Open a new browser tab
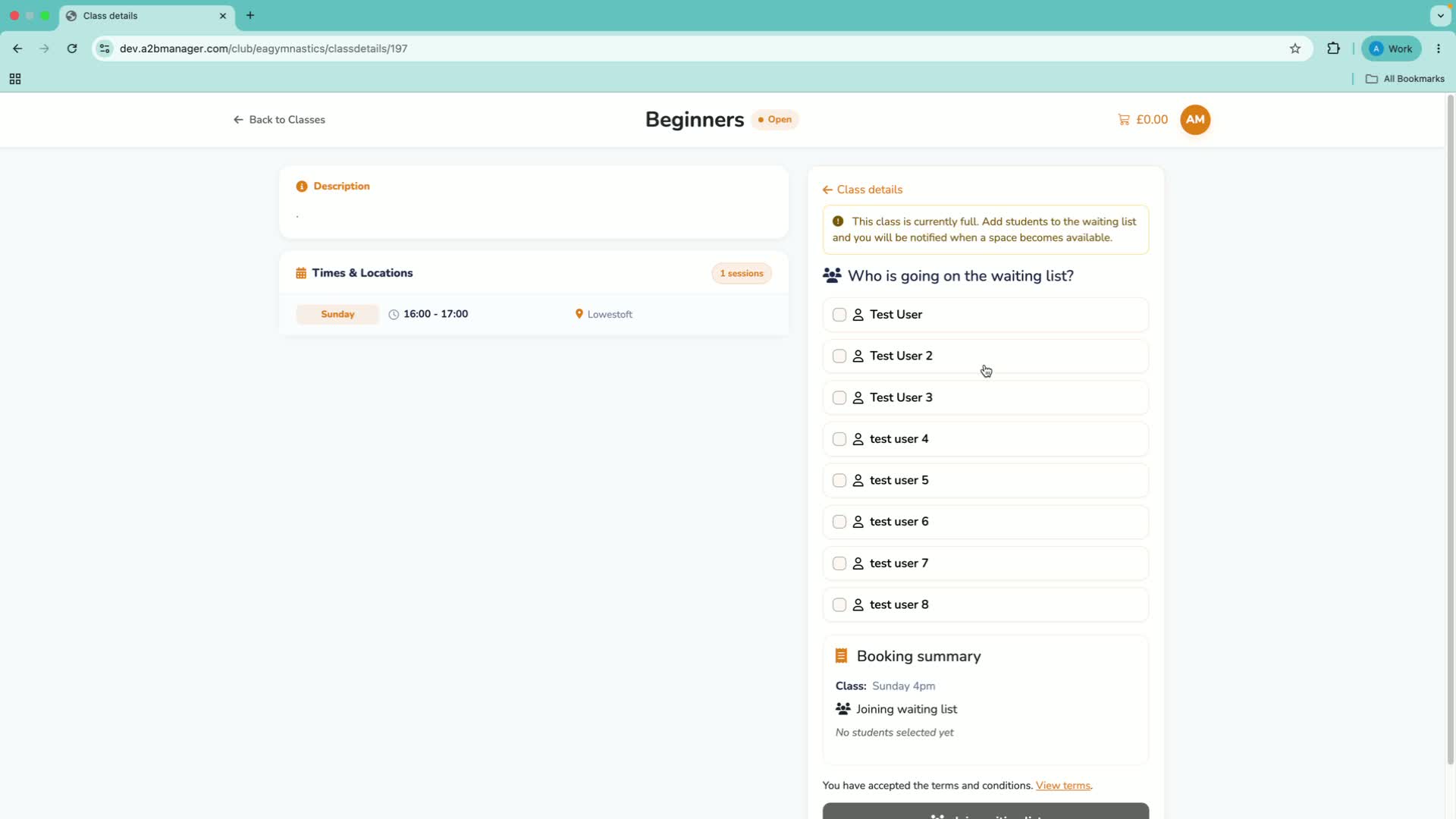Screen dimensions: 1456x819 point(250,15)
